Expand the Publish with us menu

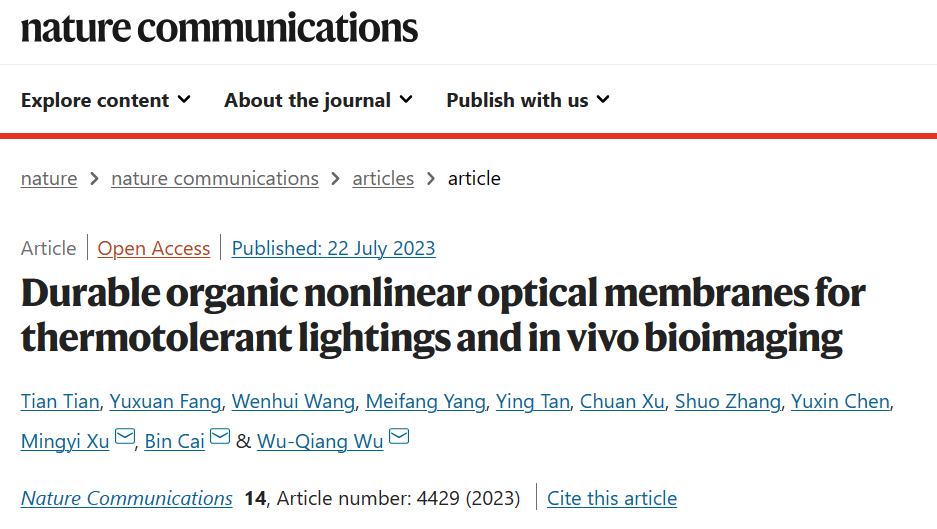(x=528, y=100)
